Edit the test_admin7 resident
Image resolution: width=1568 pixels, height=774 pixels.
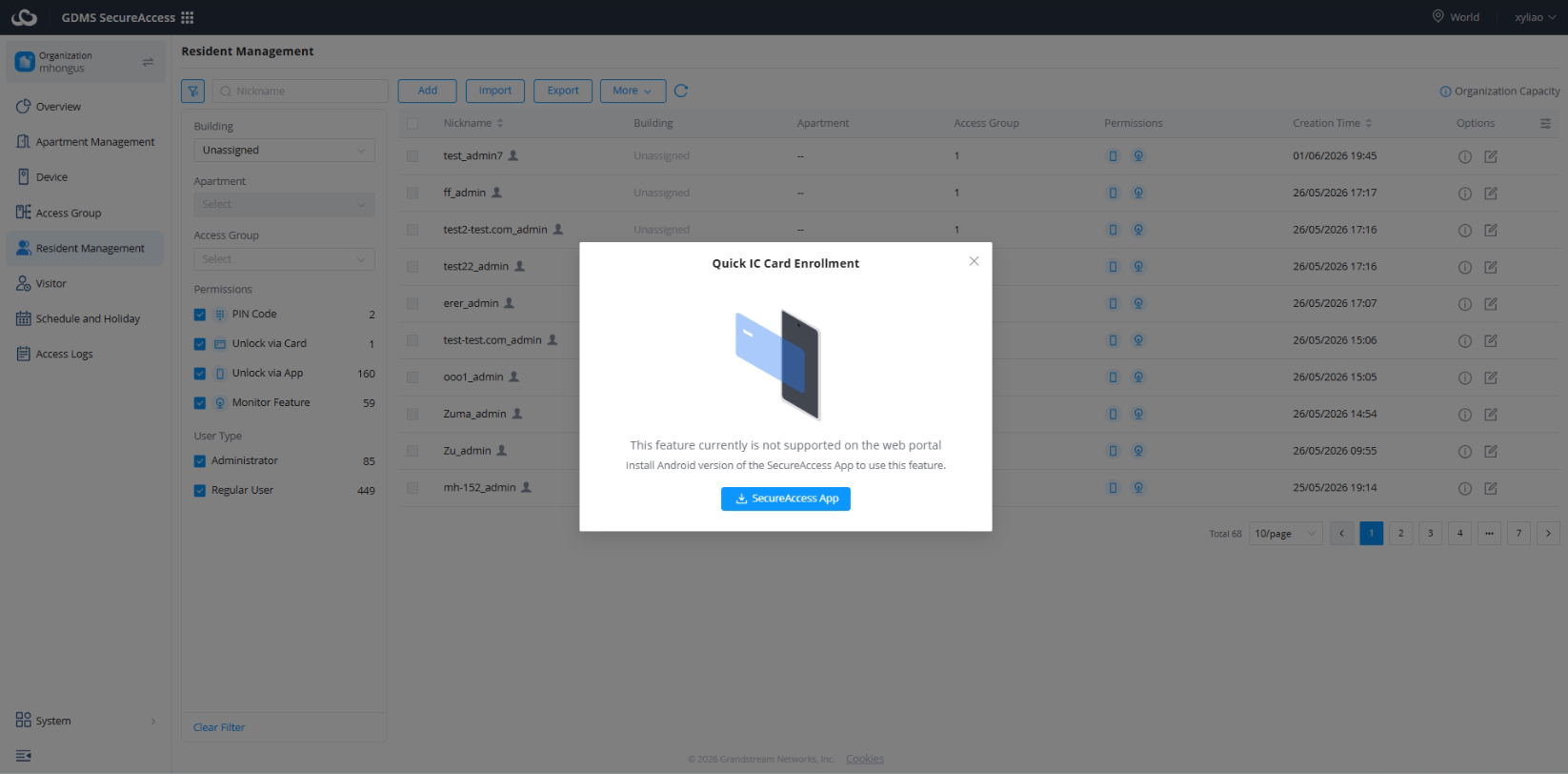(x=1491, y=156)
